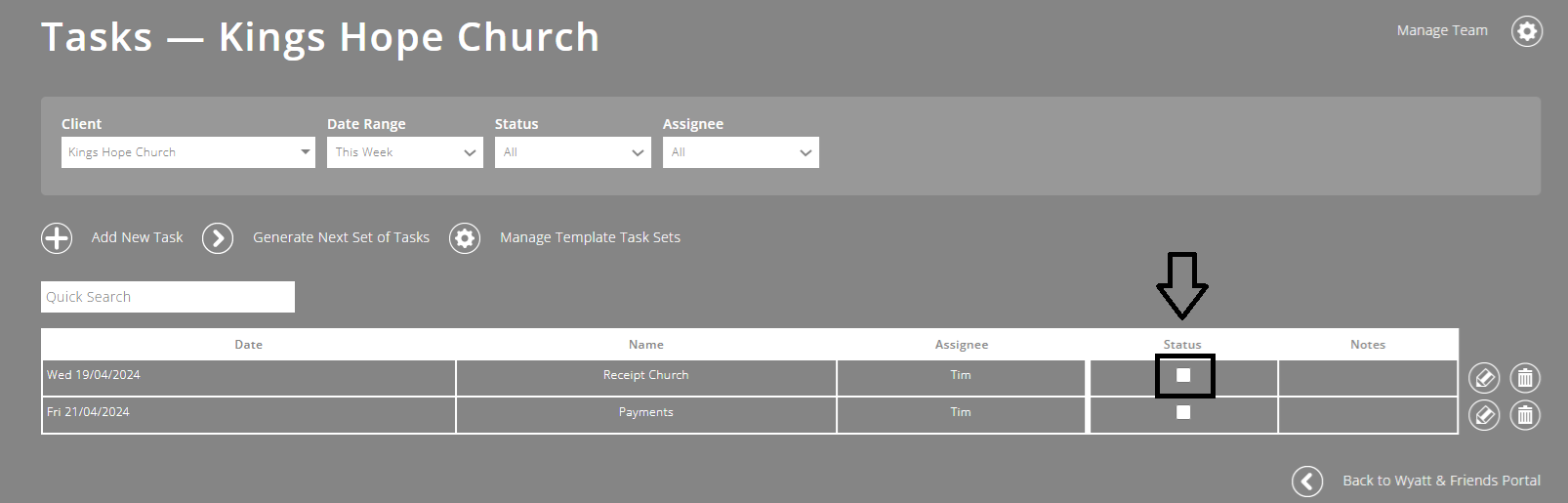Click the Notes cell for Receipt Church

[1368, 378]
